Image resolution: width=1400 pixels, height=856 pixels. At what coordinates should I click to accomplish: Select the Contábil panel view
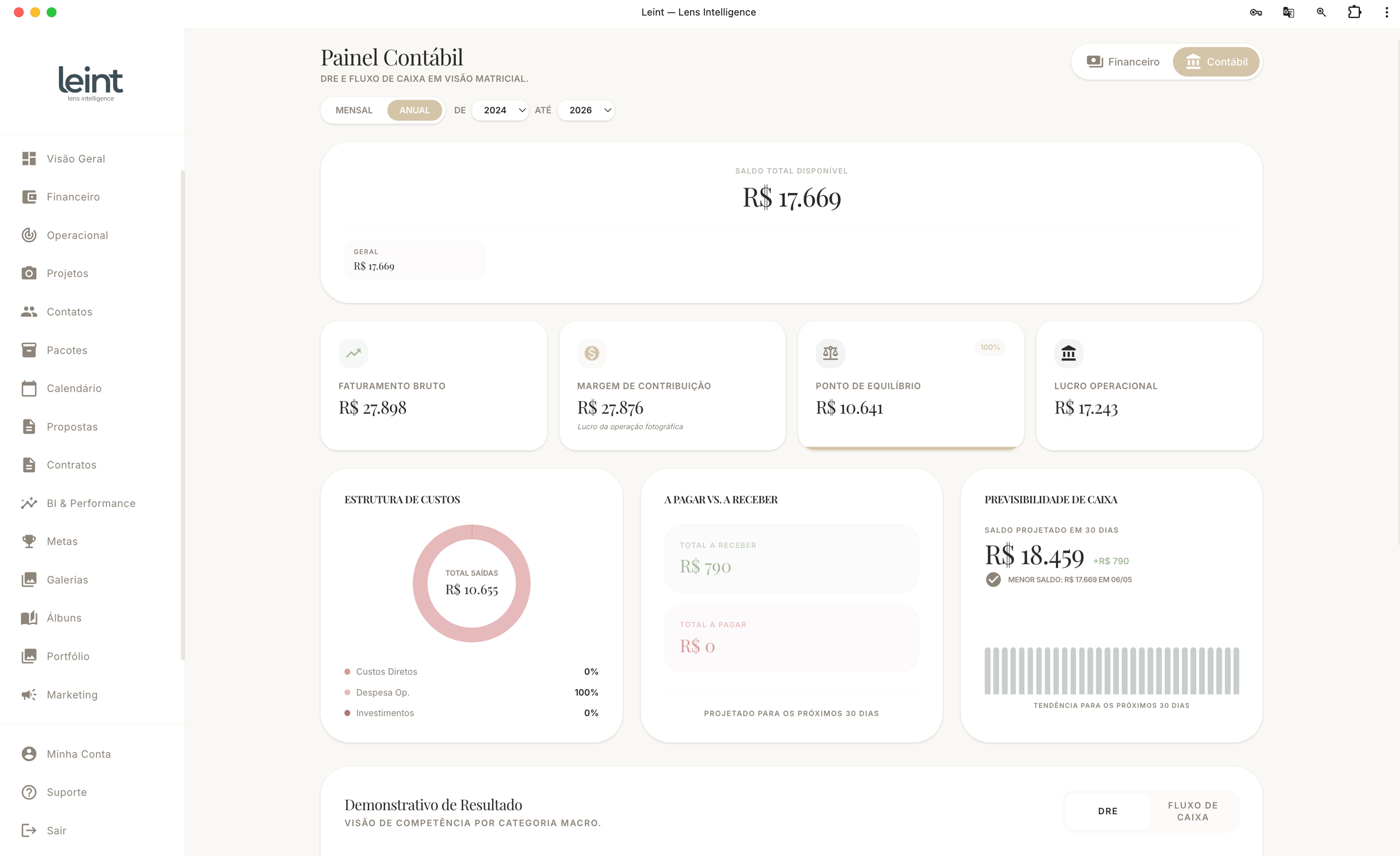pyautogui.click(x=1217, y=62)
